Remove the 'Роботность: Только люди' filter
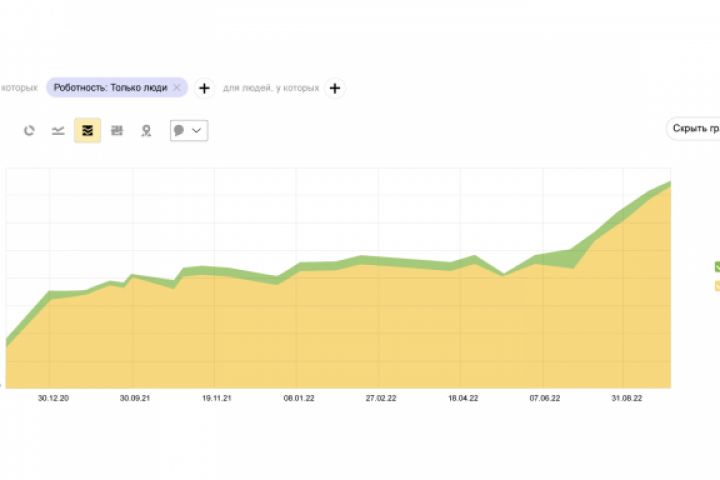The height and width of the screenshot is (480, 720). (177, 88)
